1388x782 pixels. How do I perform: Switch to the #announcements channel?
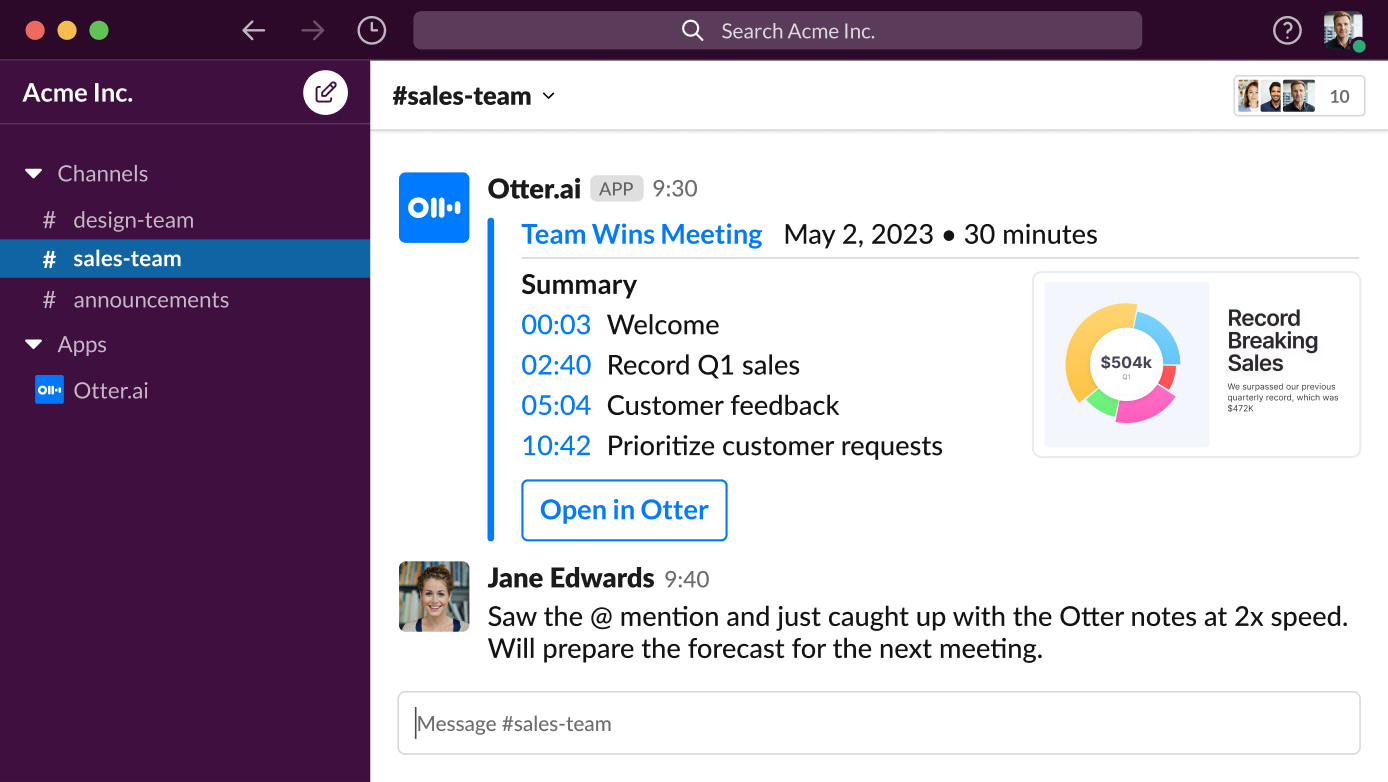pyautogui.click(x=151, y=299)
